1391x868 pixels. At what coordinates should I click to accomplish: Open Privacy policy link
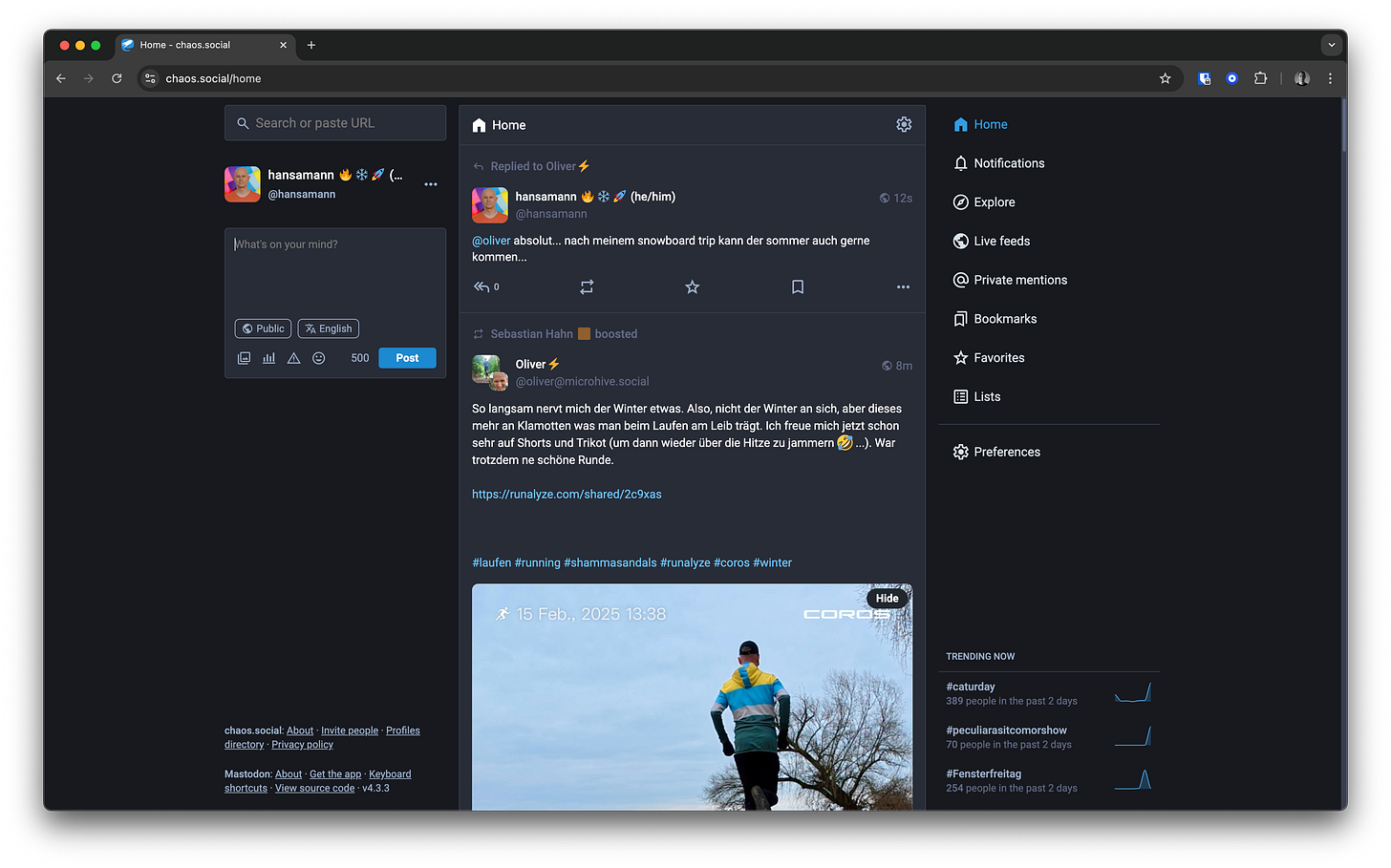tap(302, 745)
